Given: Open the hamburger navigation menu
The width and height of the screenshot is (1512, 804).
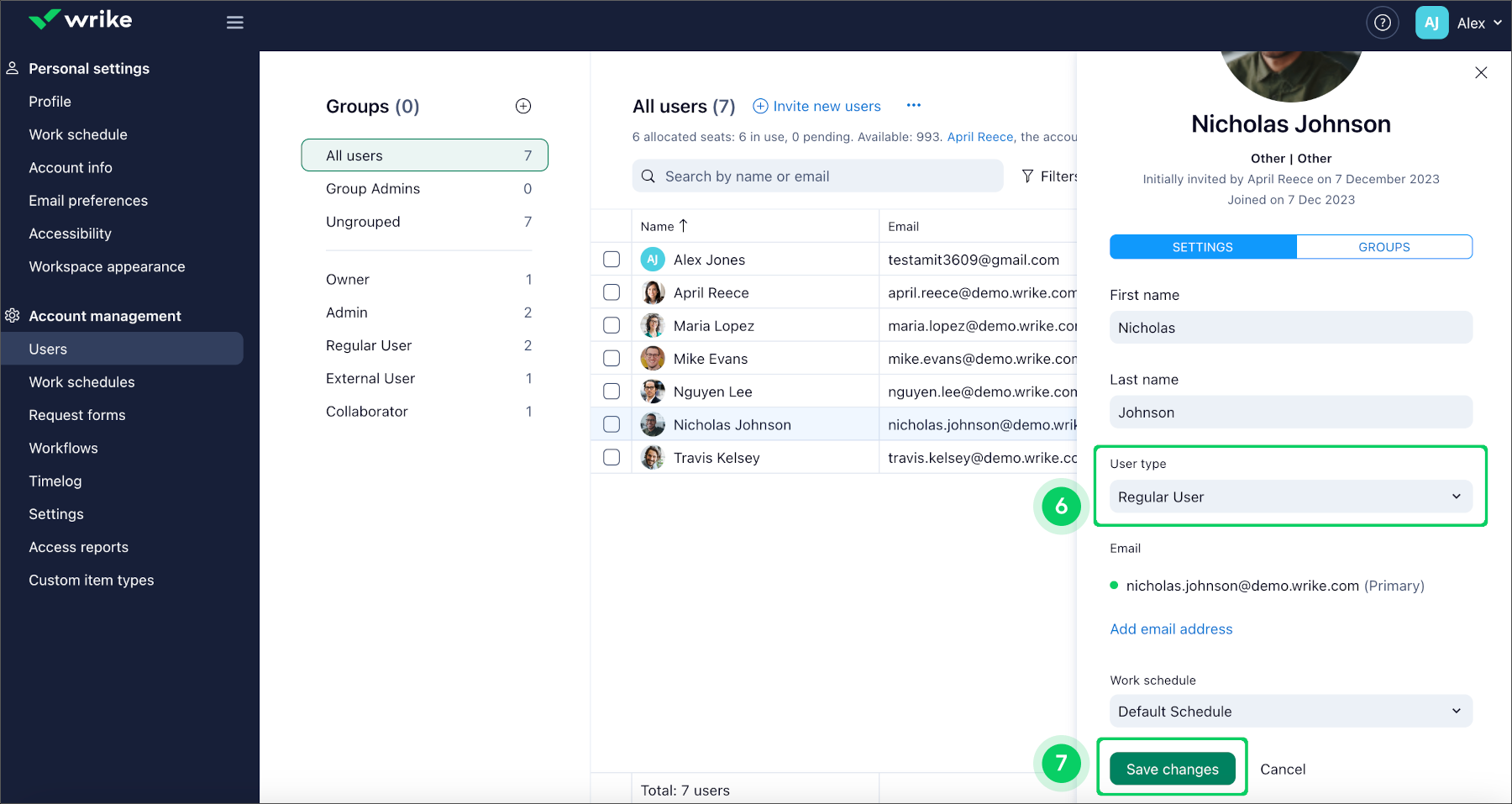Looking at the screenshot, I should [x=234, y=22].
